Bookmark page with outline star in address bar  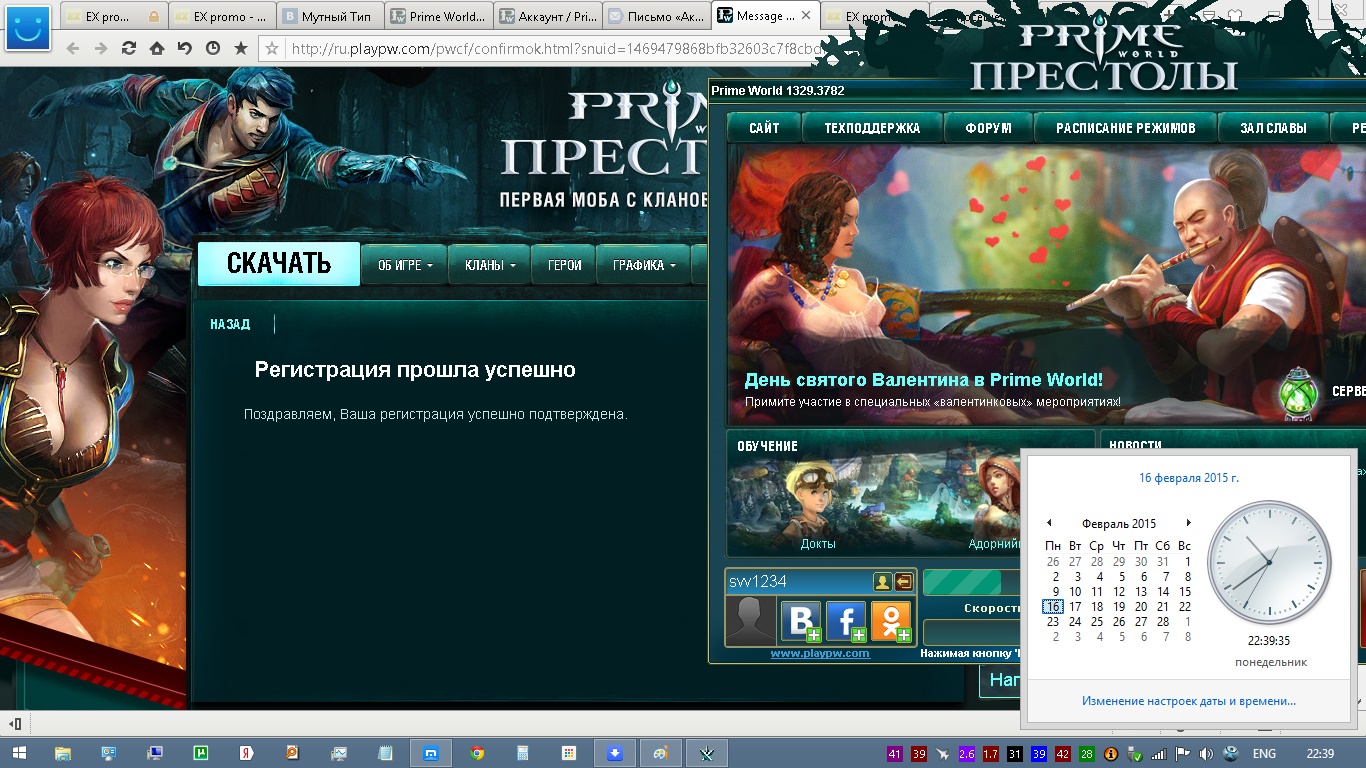point(272,48)
